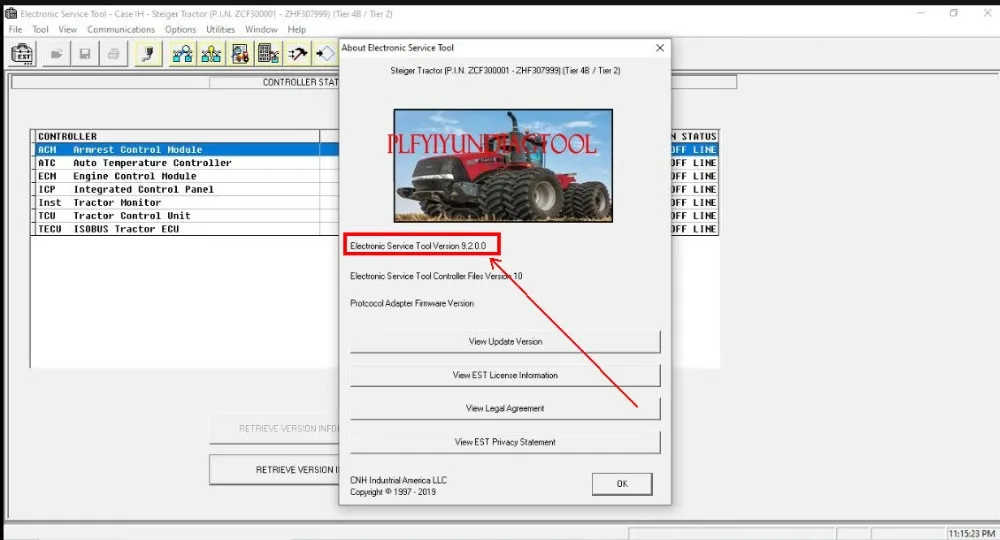Click the tractor image in About dialog
Image resolution: width=1000 pixels, height=540 pixels.
pyautogui.click(x=503, y=166)
